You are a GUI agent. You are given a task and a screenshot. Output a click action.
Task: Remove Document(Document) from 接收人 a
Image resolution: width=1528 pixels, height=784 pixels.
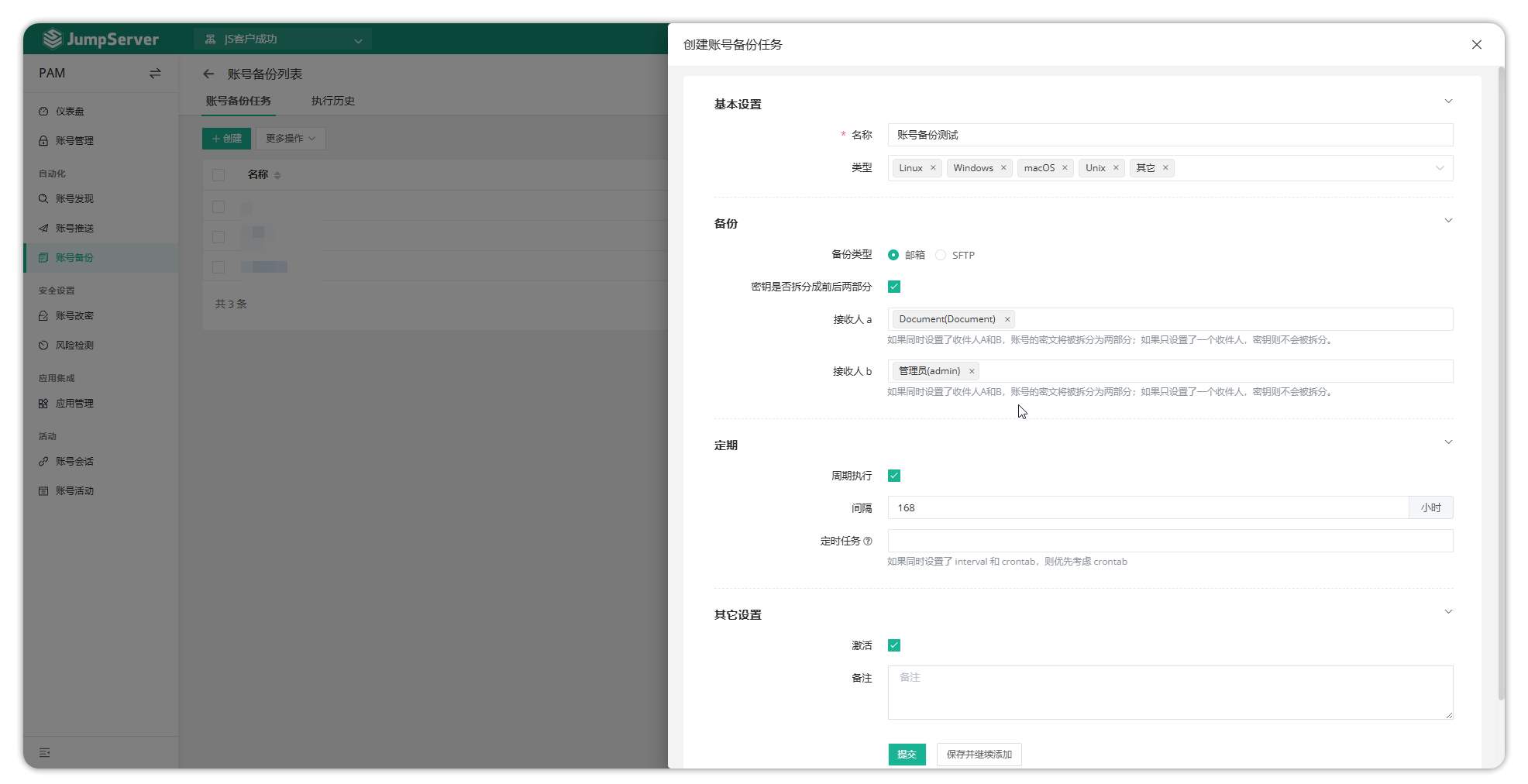click(1007, 319)
